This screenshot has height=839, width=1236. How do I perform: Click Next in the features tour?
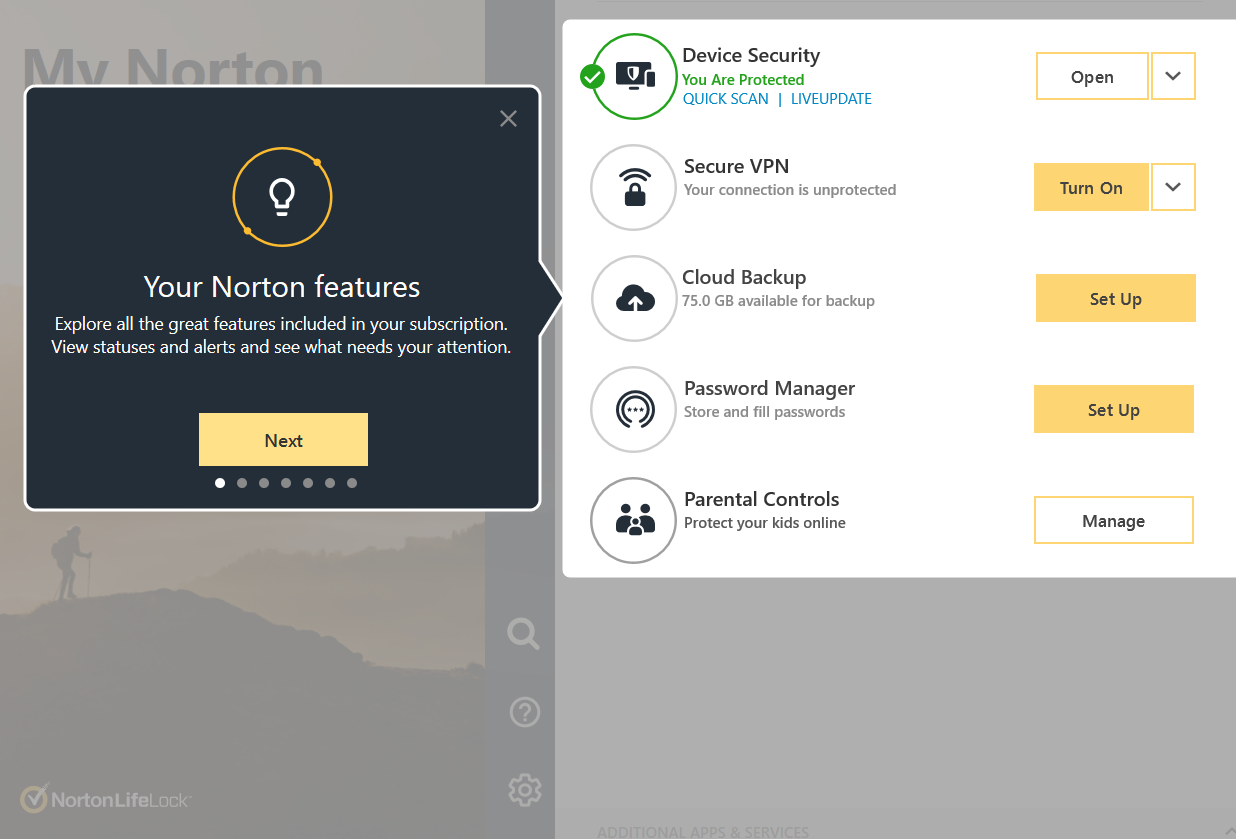pyautogui.click(x=283, y=440)
